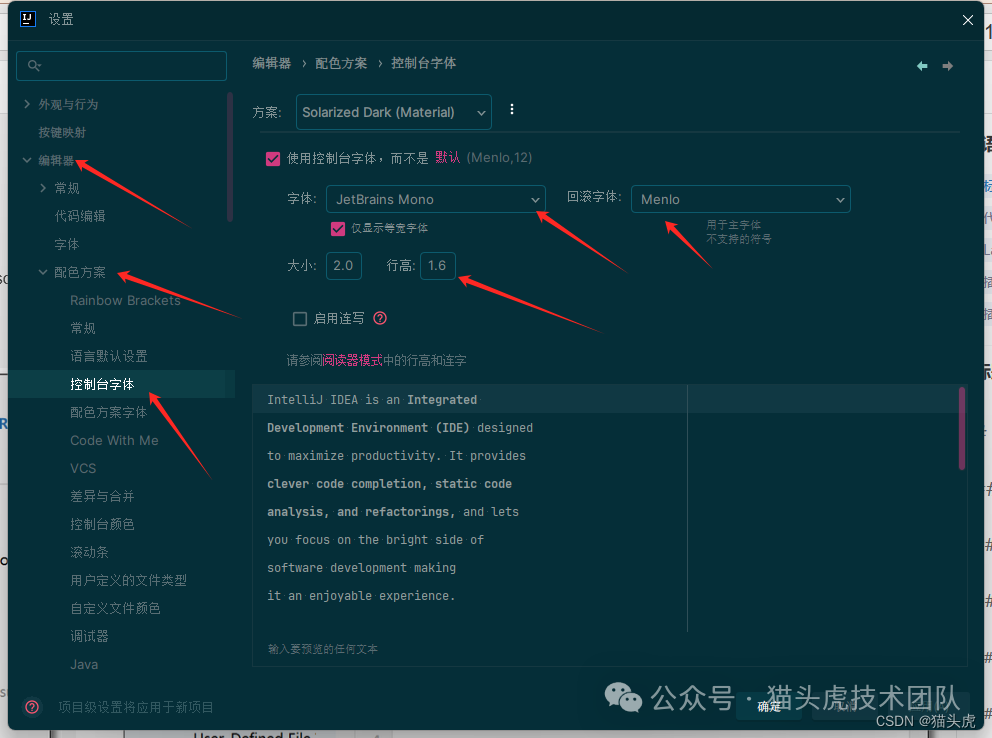Select 配色方案字体 in the tree
Image resolution: width=992 pixels, height=738 pixels.
pos(109,412)
